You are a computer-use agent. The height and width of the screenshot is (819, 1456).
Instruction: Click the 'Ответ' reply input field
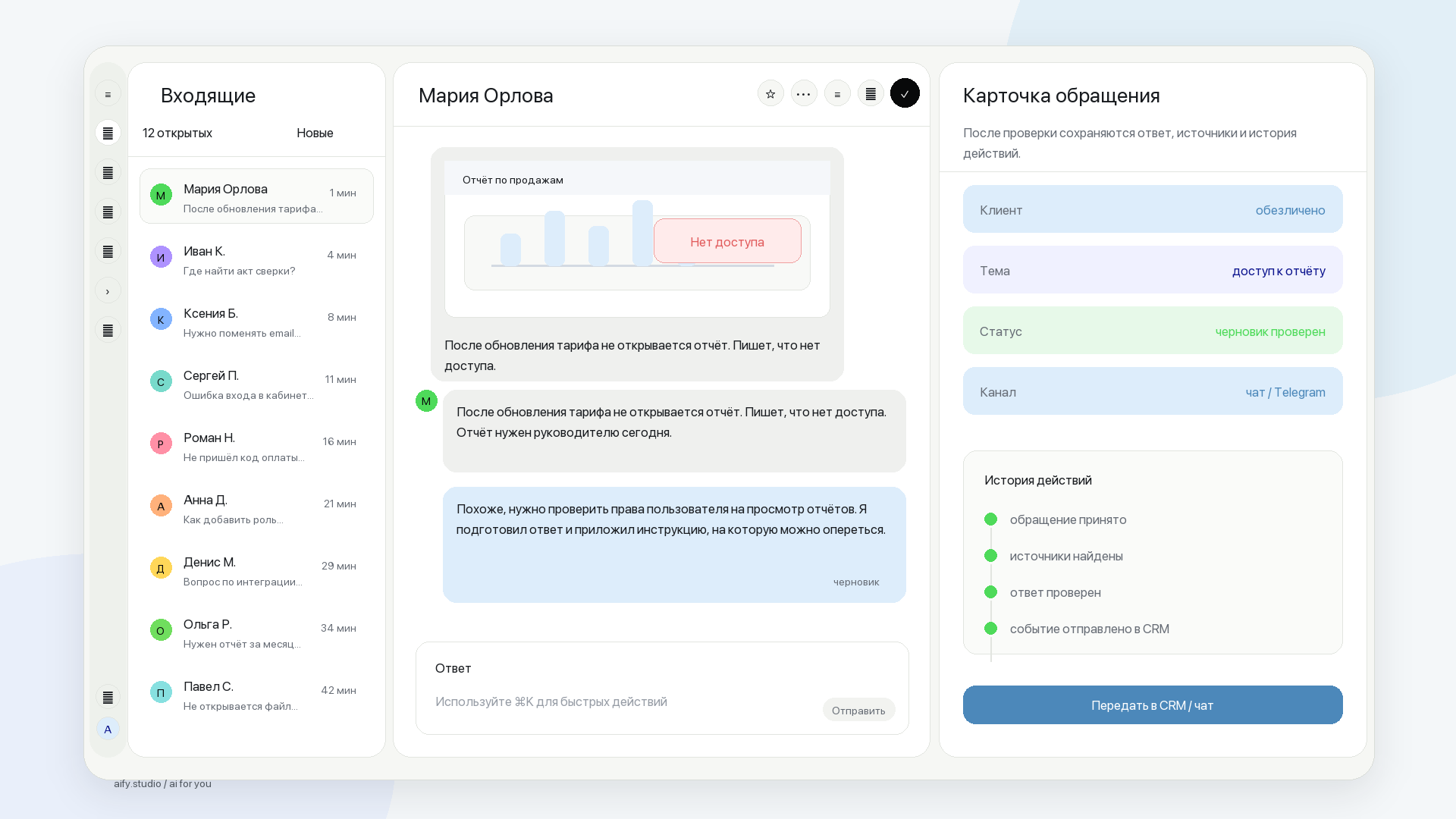662,688
